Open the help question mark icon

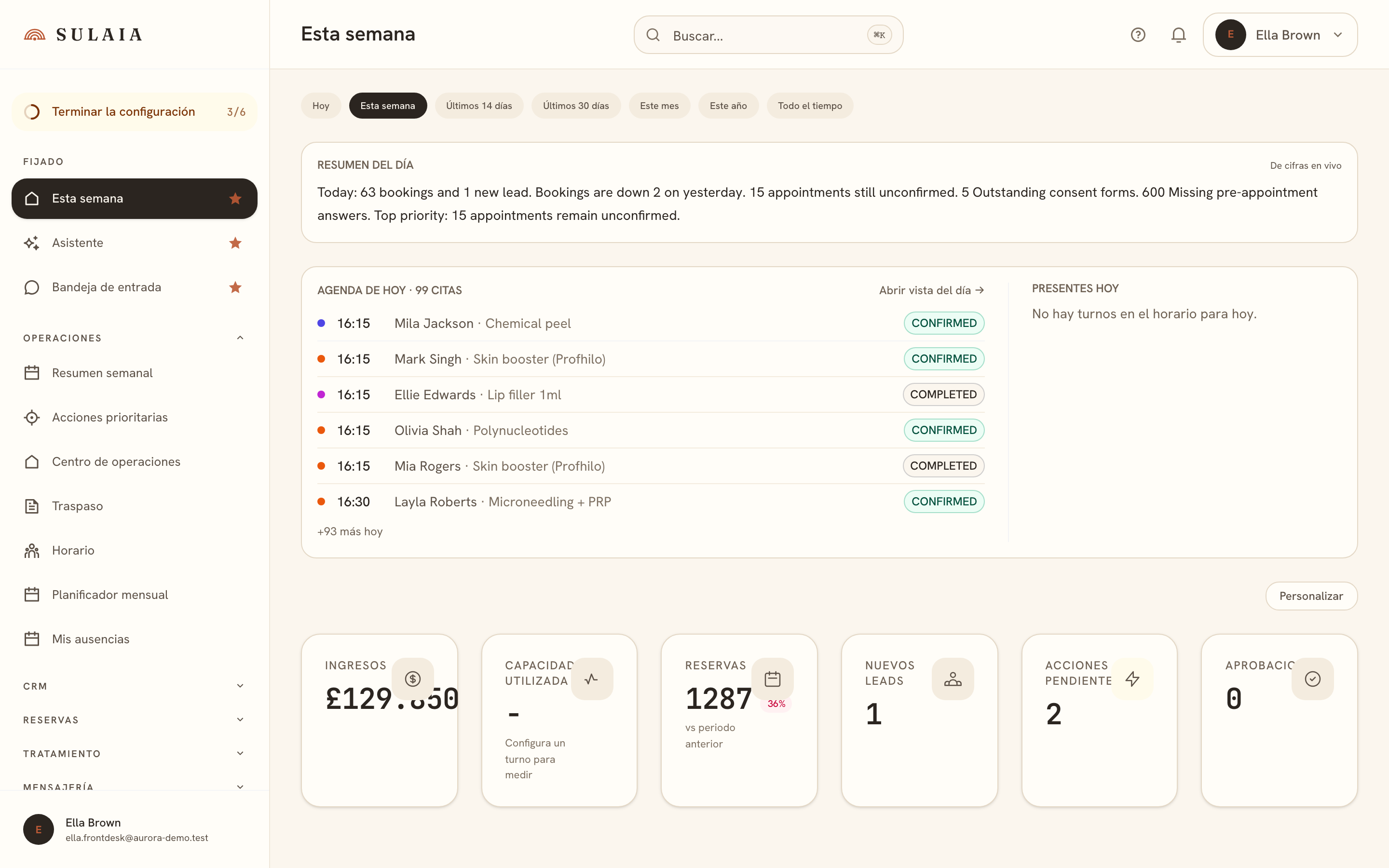(1138, 35)
